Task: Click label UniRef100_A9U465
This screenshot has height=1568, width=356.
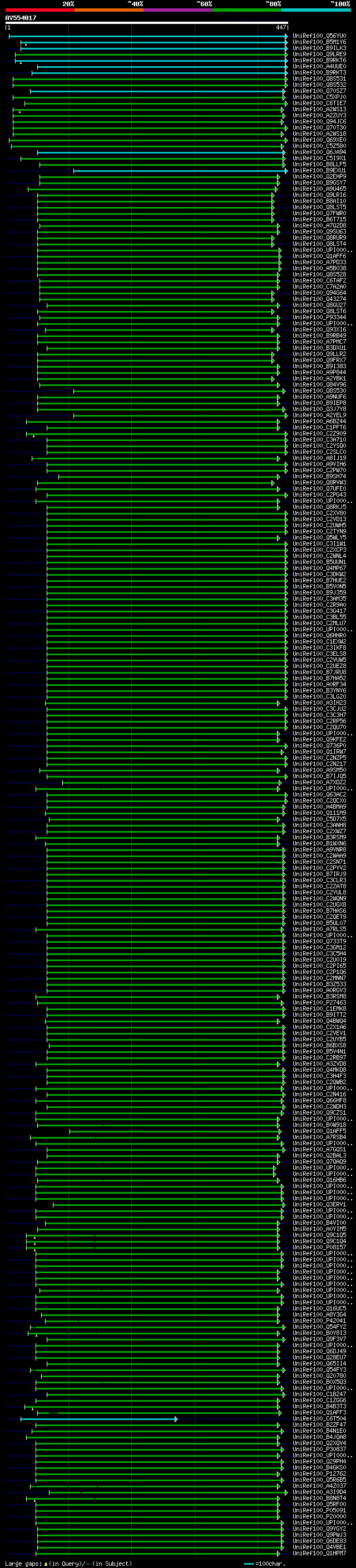Action: click(x=319, y=189)
